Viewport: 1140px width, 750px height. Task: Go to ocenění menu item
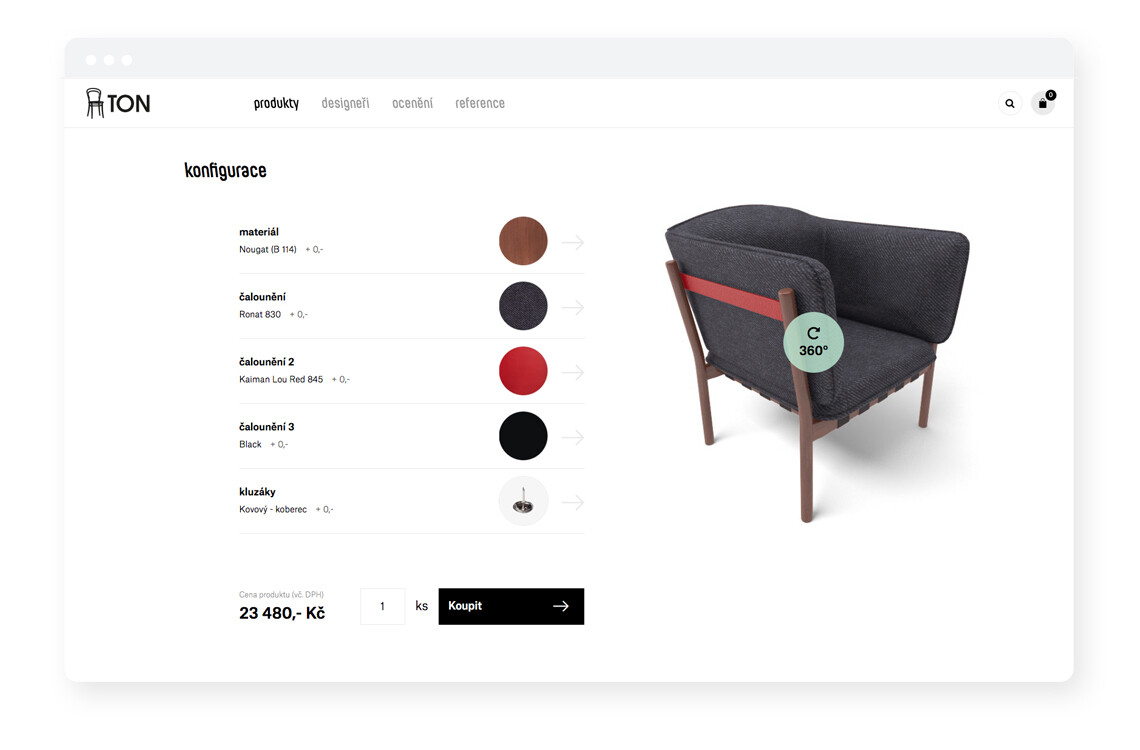pyautogui.click(x=412, y=103)
